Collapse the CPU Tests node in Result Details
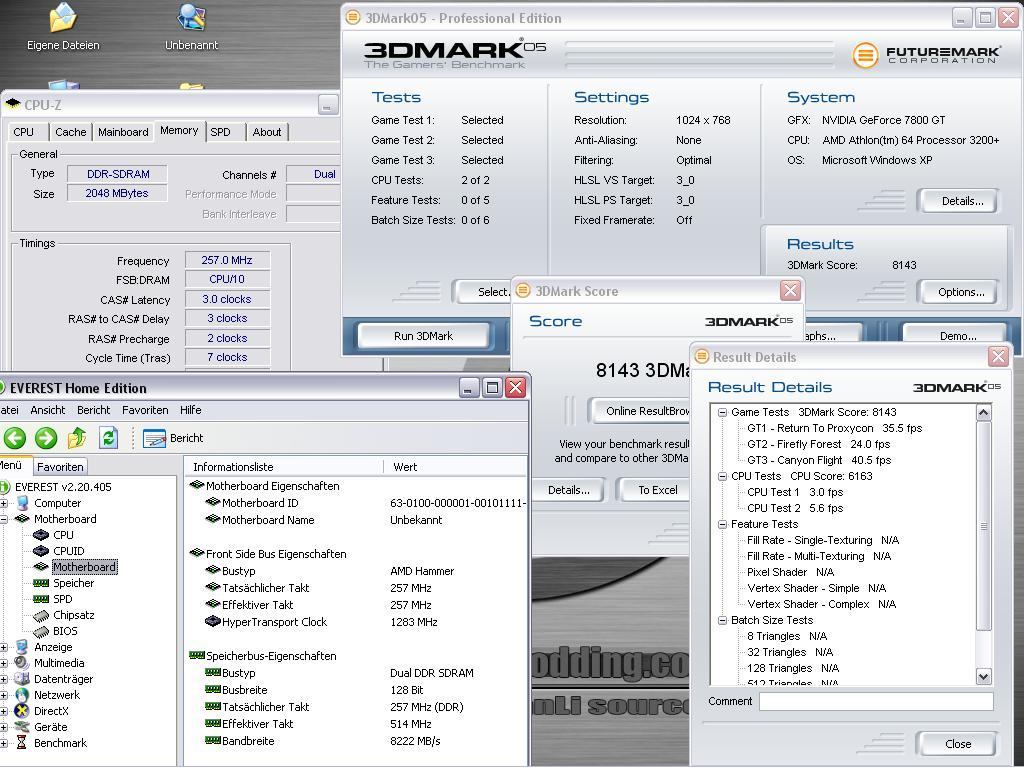 (x=722, y=476)
